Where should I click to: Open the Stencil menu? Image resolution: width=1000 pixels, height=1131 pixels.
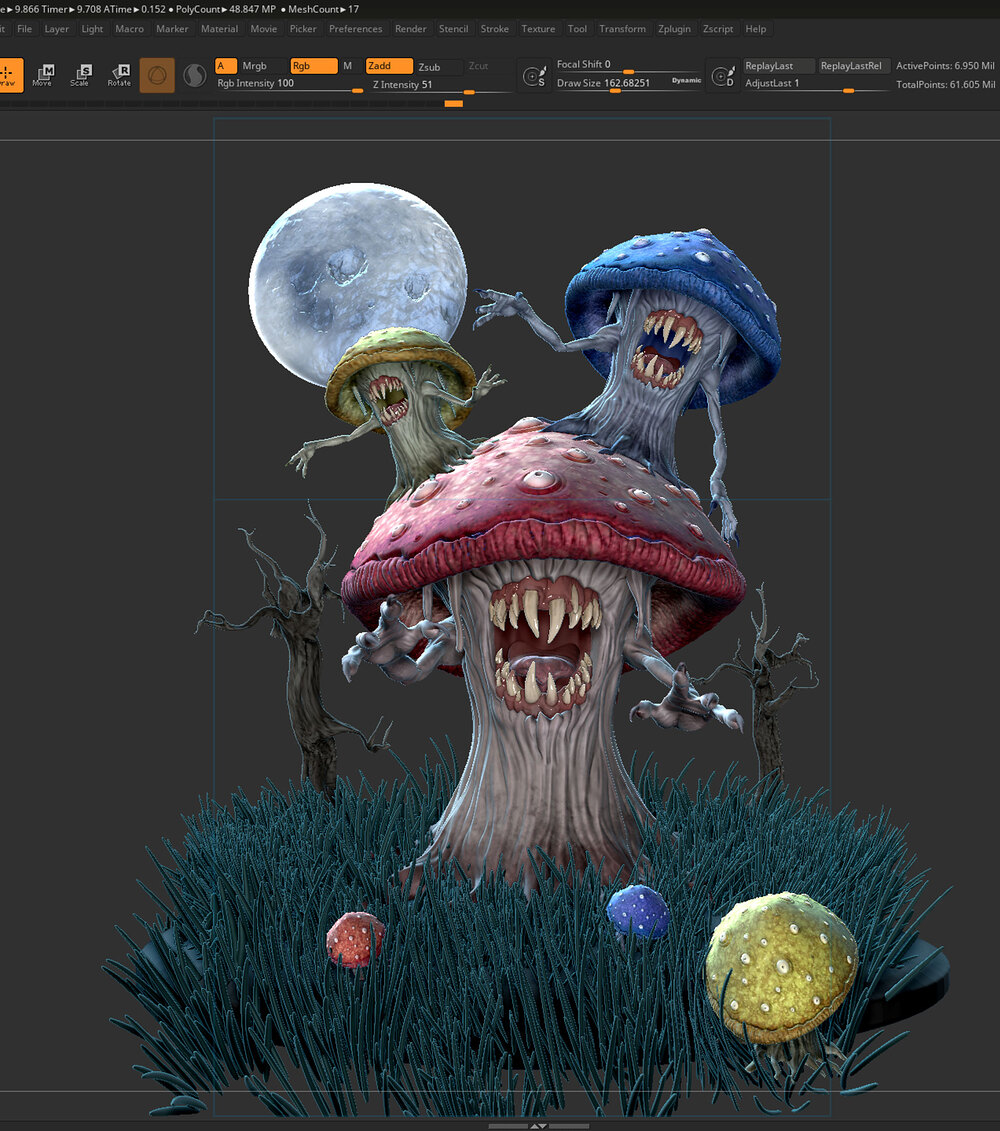click(454, 29)
